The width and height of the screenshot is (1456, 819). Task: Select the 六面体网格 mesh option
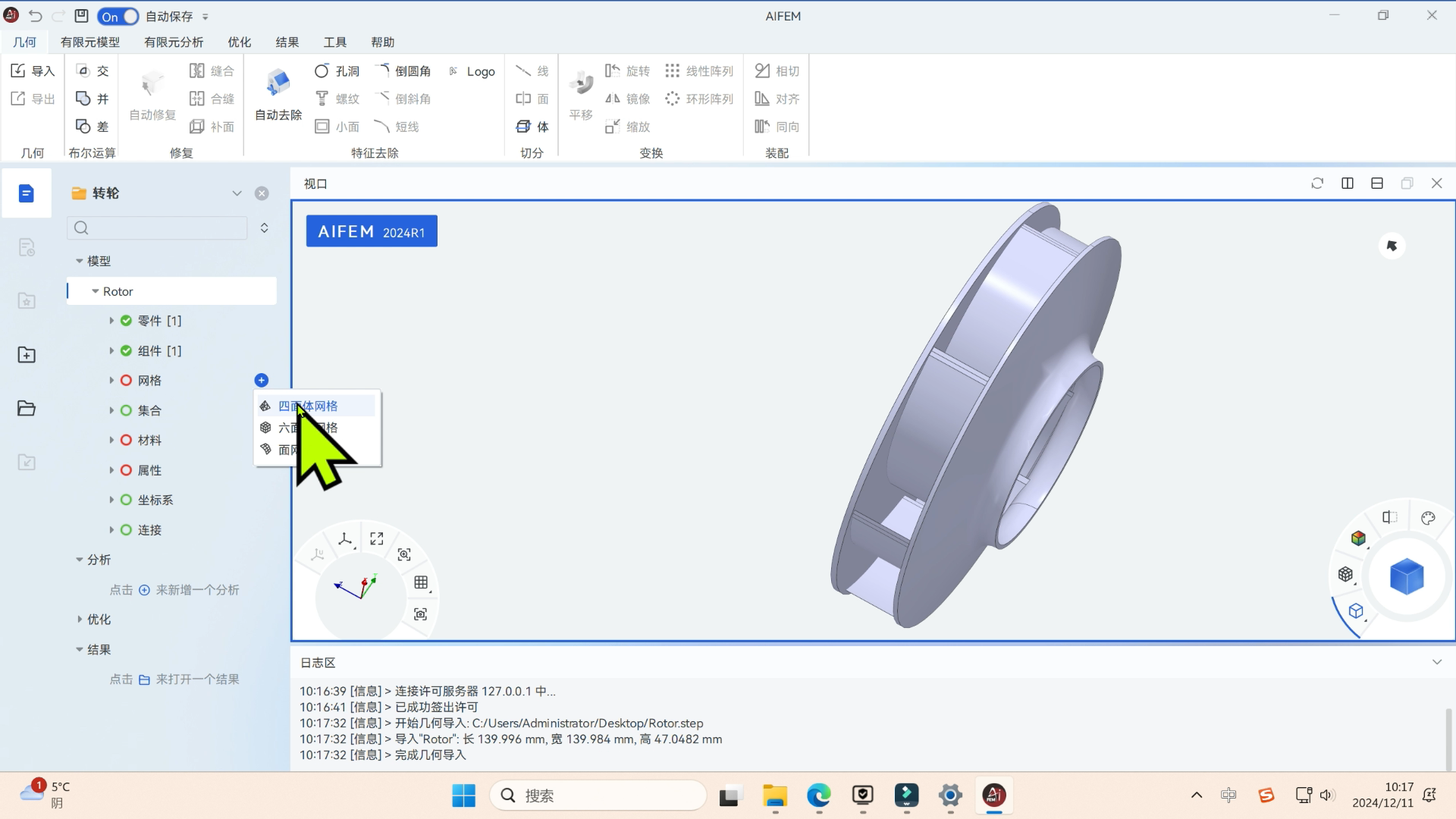pos(307,427)
